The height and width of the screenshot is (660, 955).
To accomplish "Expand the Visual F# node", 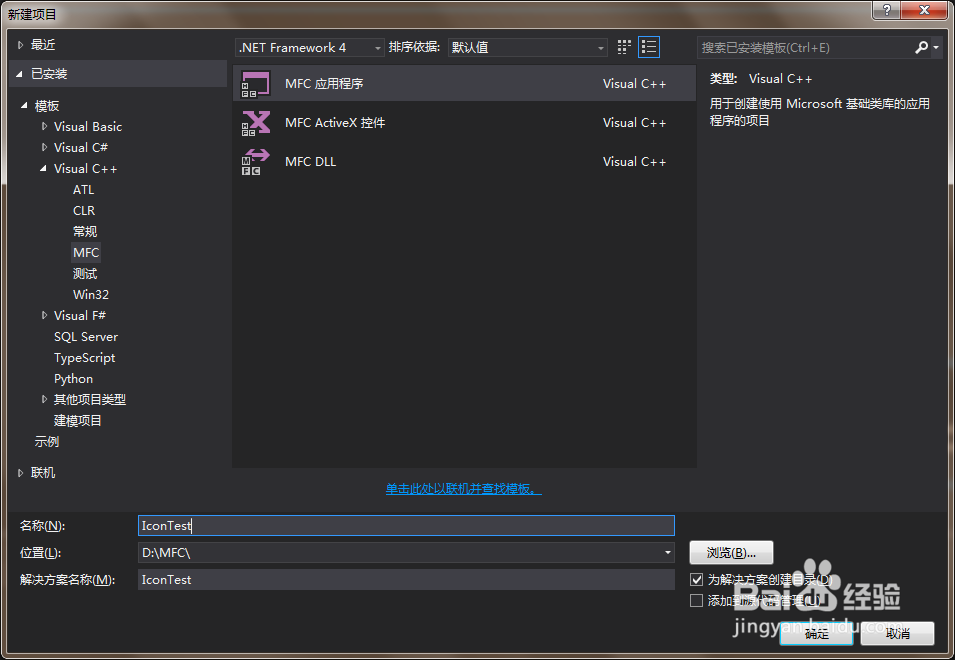I will [x=44, y=315].
